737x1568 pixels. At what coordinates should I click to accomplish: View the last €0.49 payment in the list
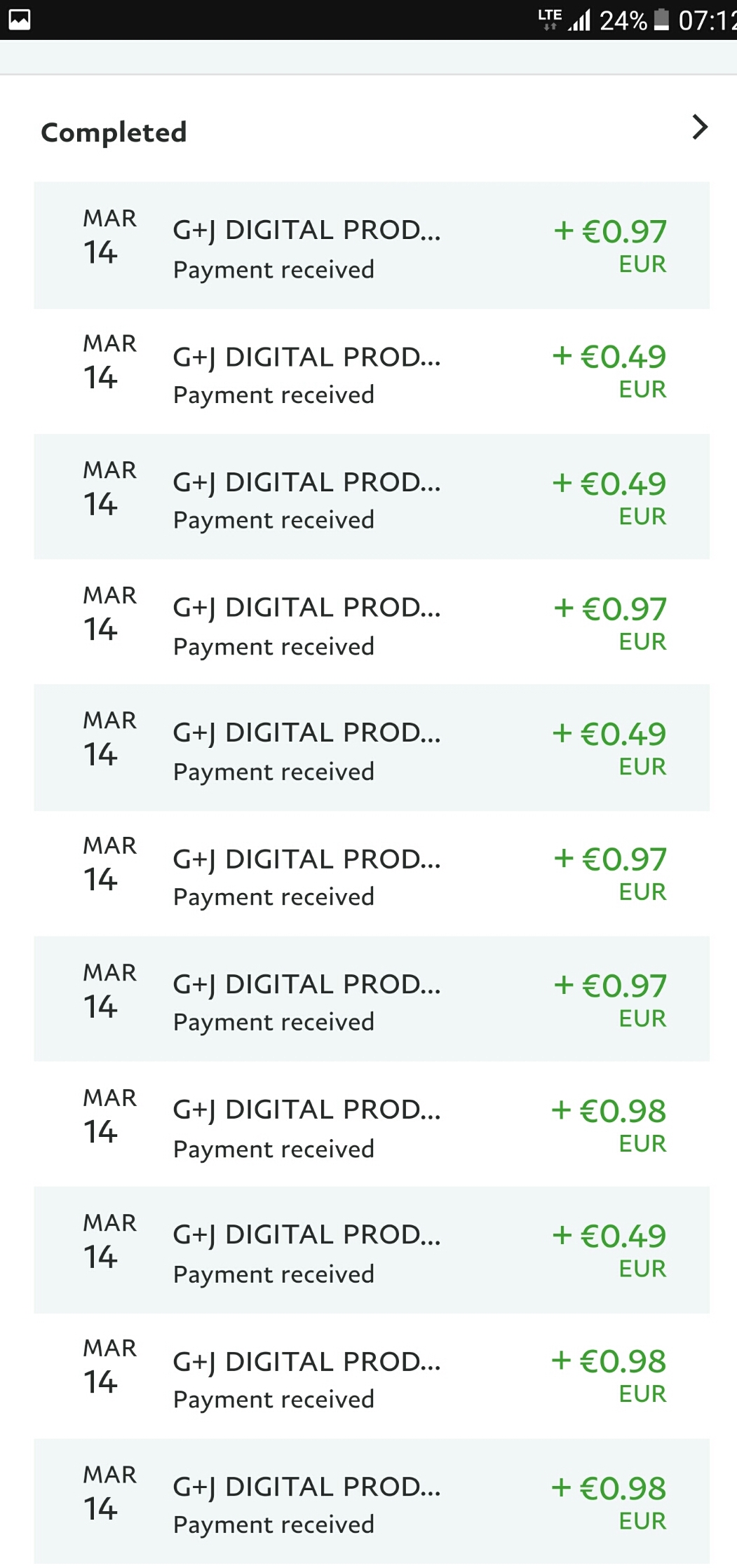click(x=372, y=1250)
